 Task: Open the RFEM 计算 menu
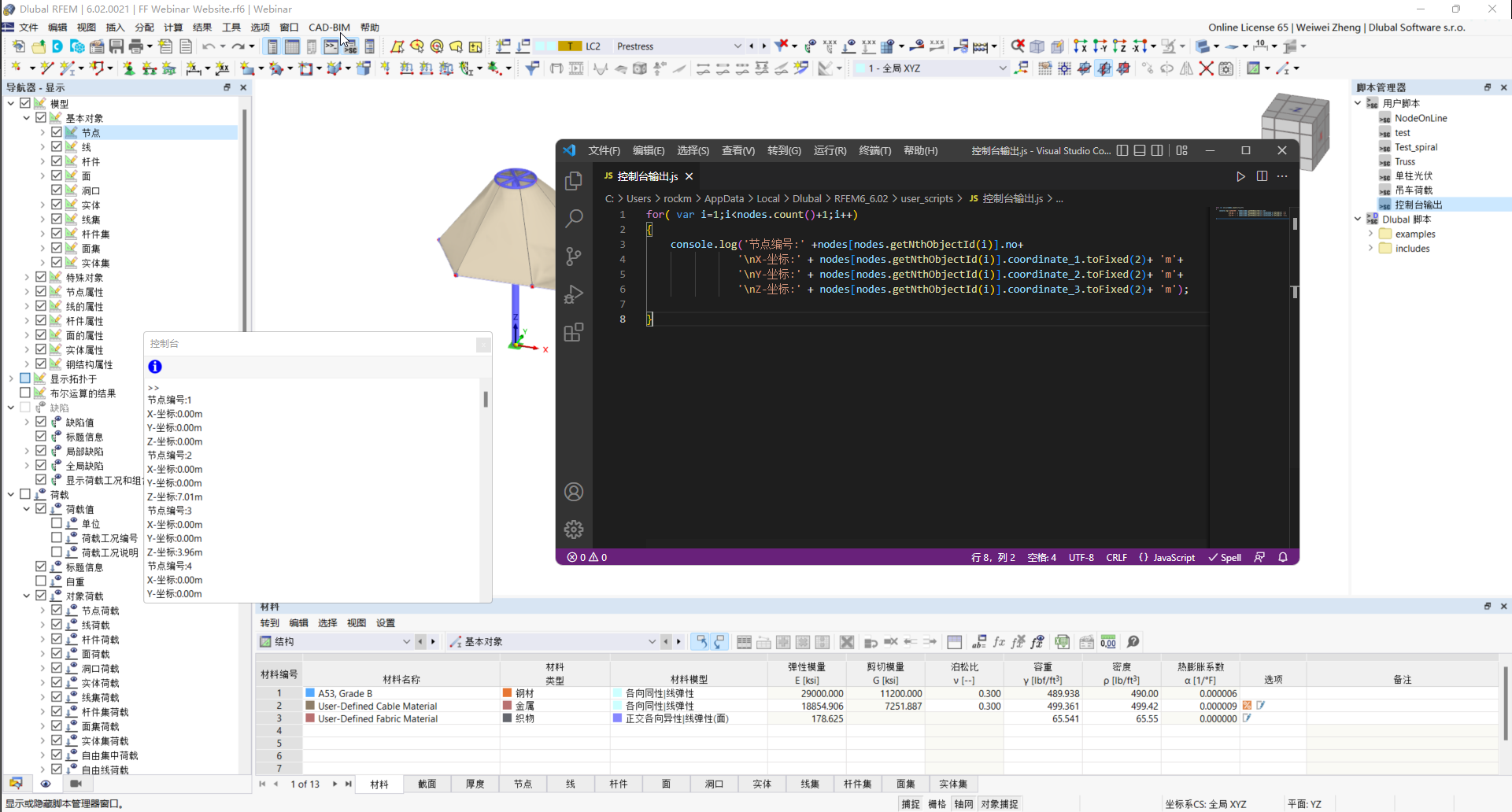(x=173, y=27)
